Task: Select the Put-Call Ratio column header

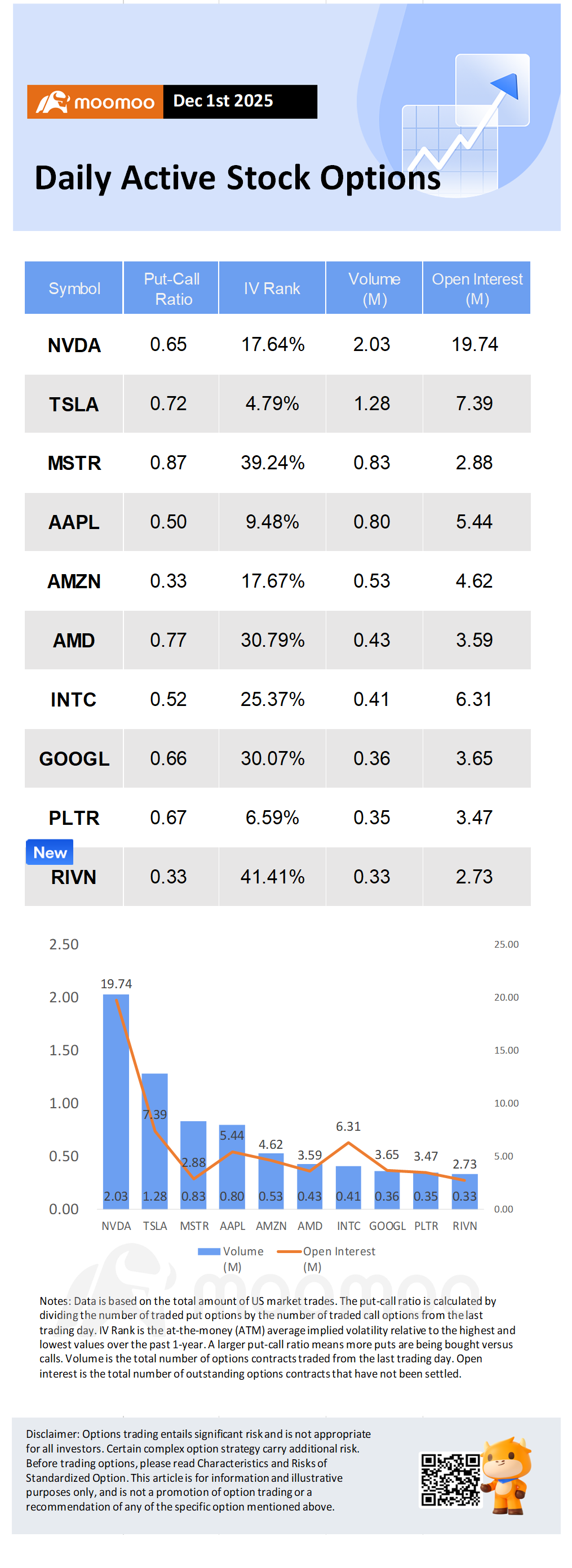Action: tap(171, 288)
